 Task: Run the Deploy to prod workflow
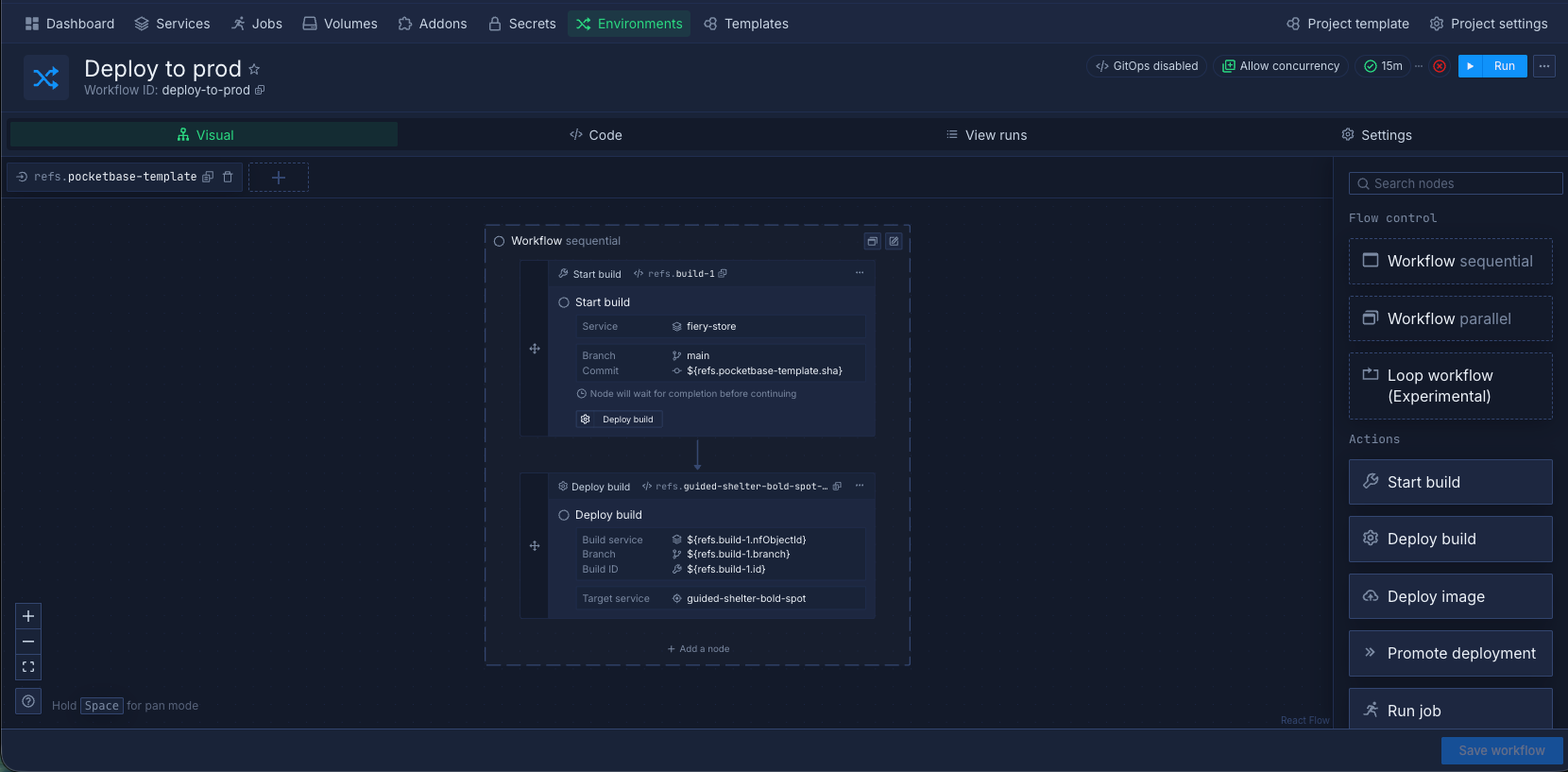pos(1493,66)
